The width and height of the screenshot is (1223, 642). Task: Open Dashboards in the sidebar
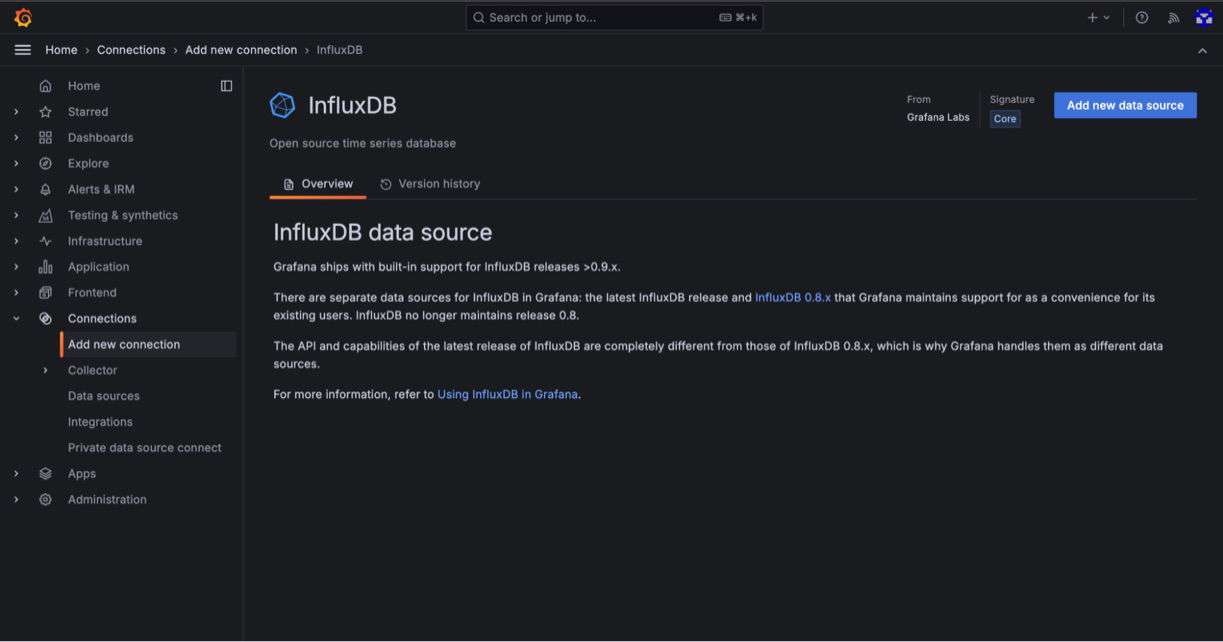[100, 138]
